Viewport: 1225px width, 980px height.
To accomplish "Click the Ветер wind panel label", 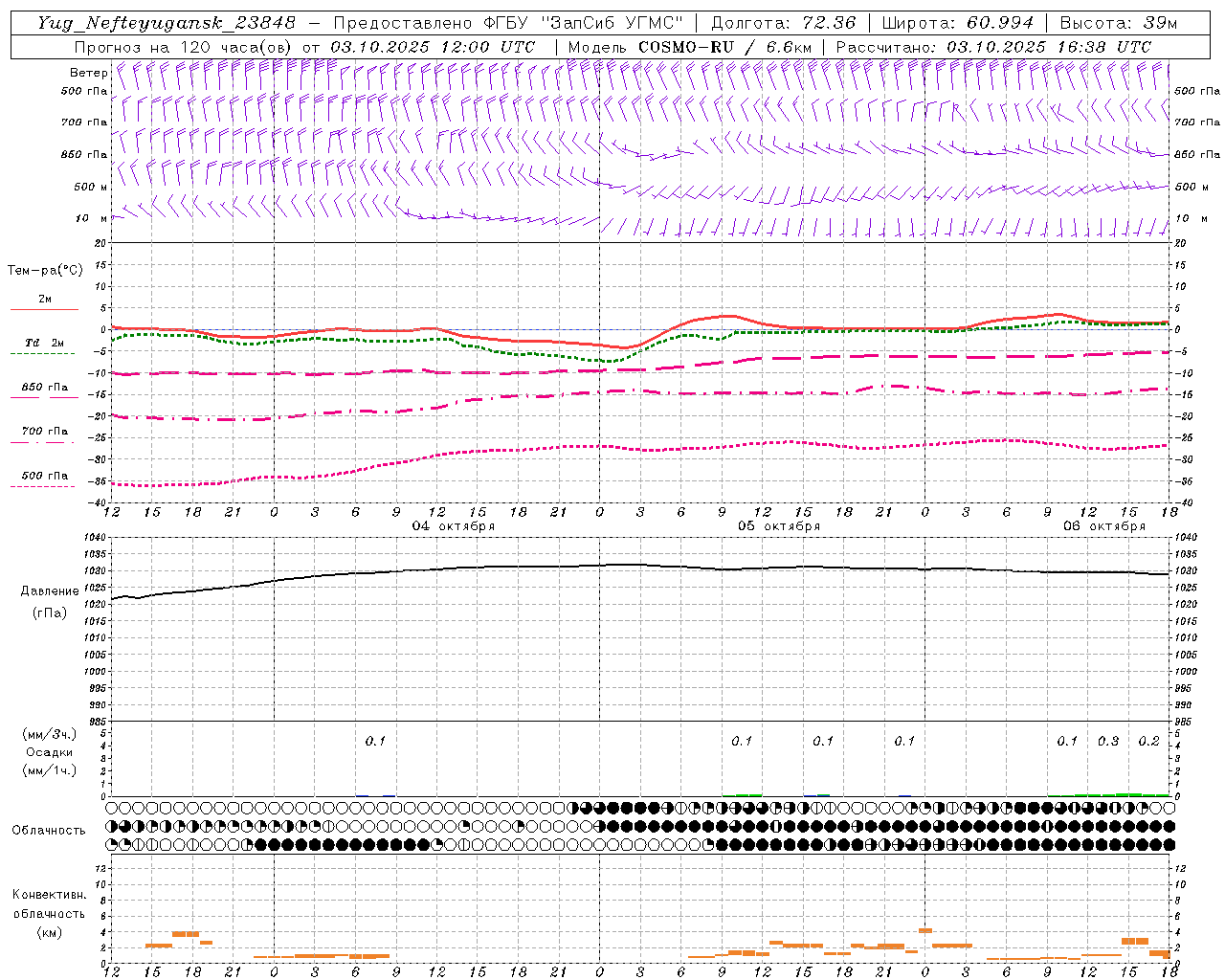I will coord(88,73).
